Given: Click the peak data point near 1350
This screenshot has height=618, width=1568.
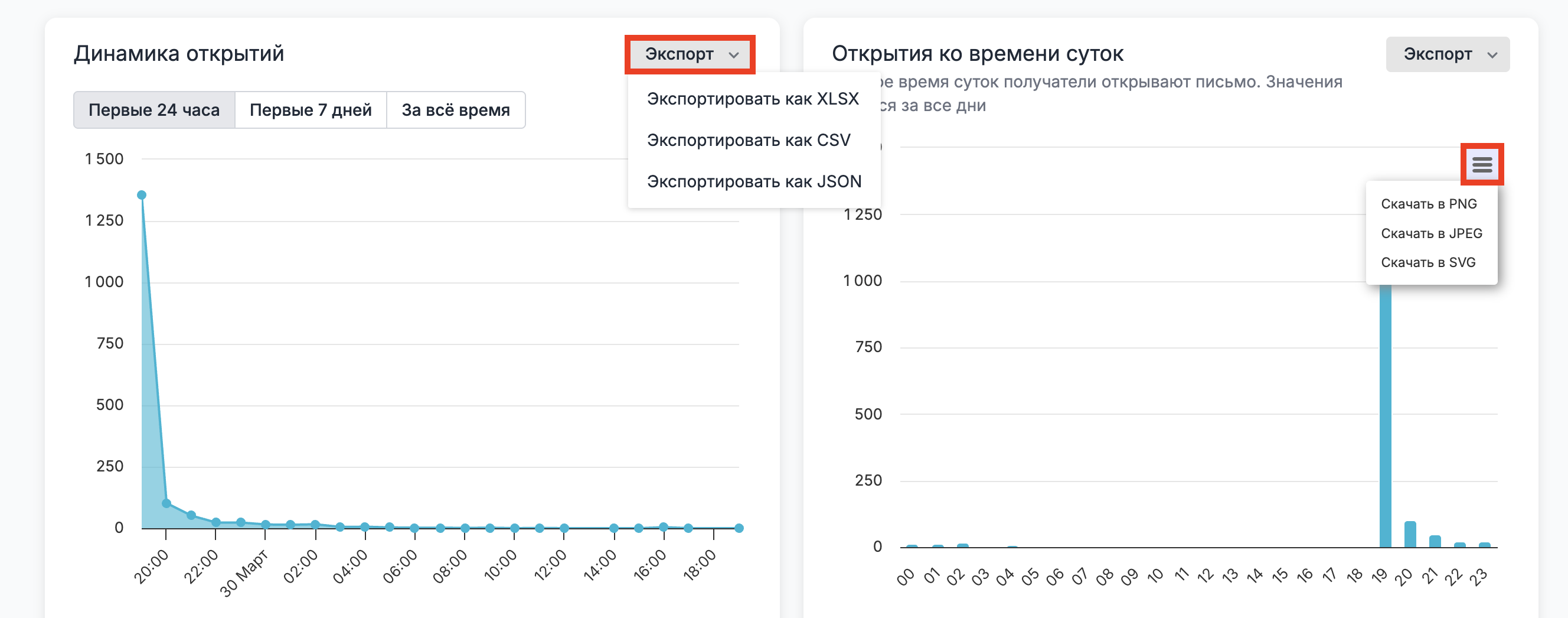Looking at the screenshot, I should click(x=142, y=195).
